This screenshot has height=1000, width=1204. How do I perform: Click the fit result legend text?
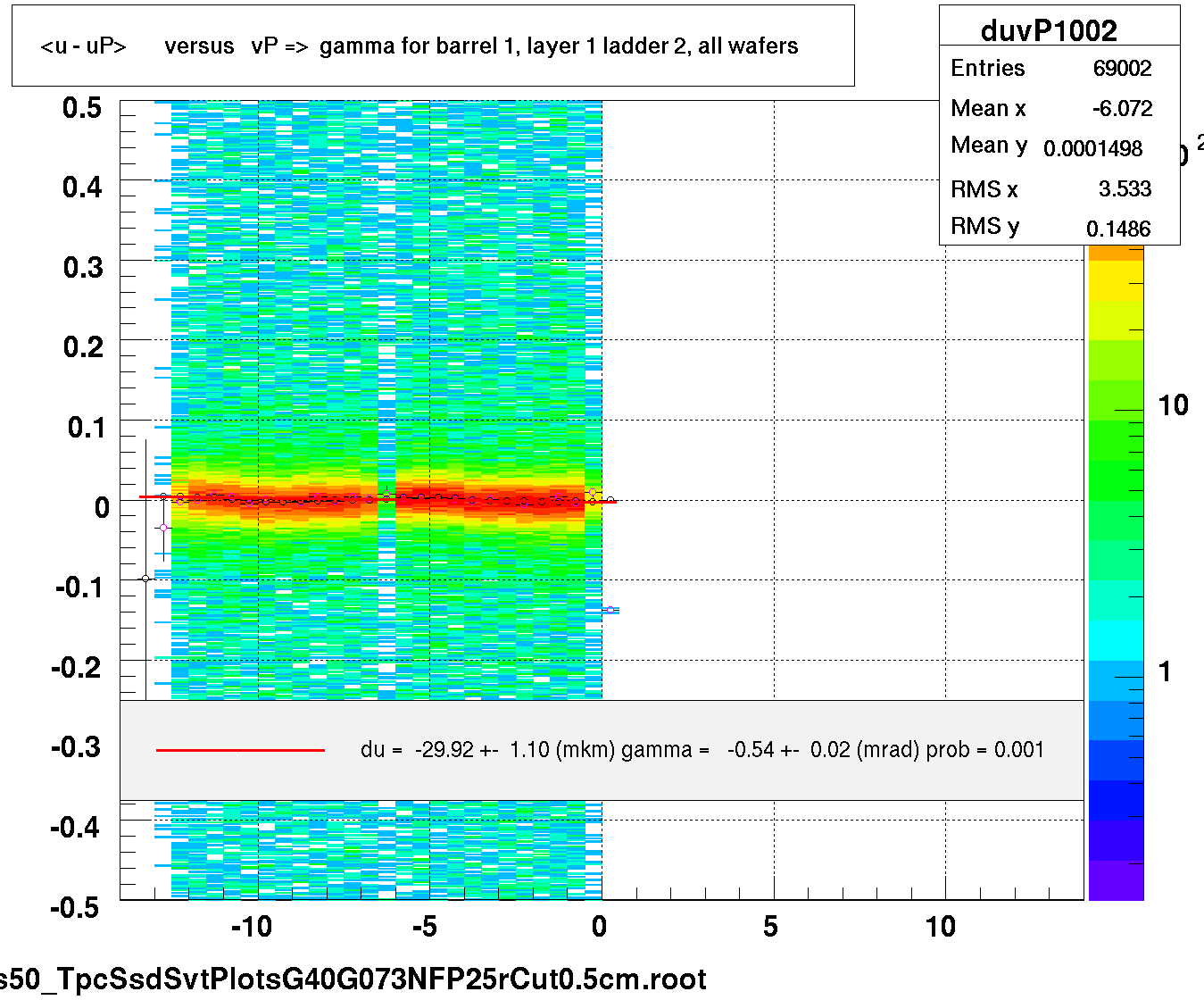[x=702, y=750]
